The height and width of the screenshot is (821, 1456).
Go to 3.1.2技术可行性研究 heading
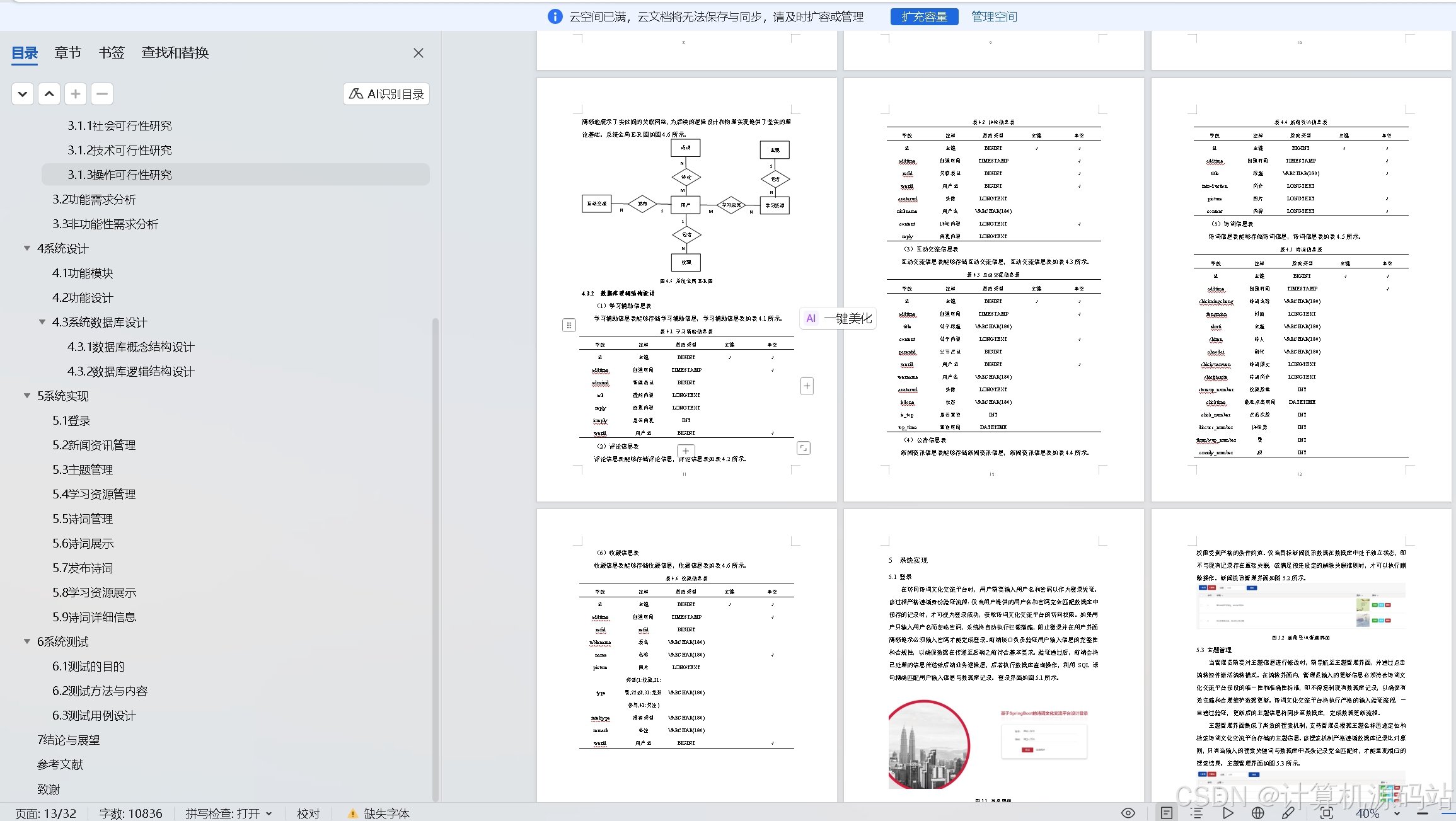[x=120, y=151]
